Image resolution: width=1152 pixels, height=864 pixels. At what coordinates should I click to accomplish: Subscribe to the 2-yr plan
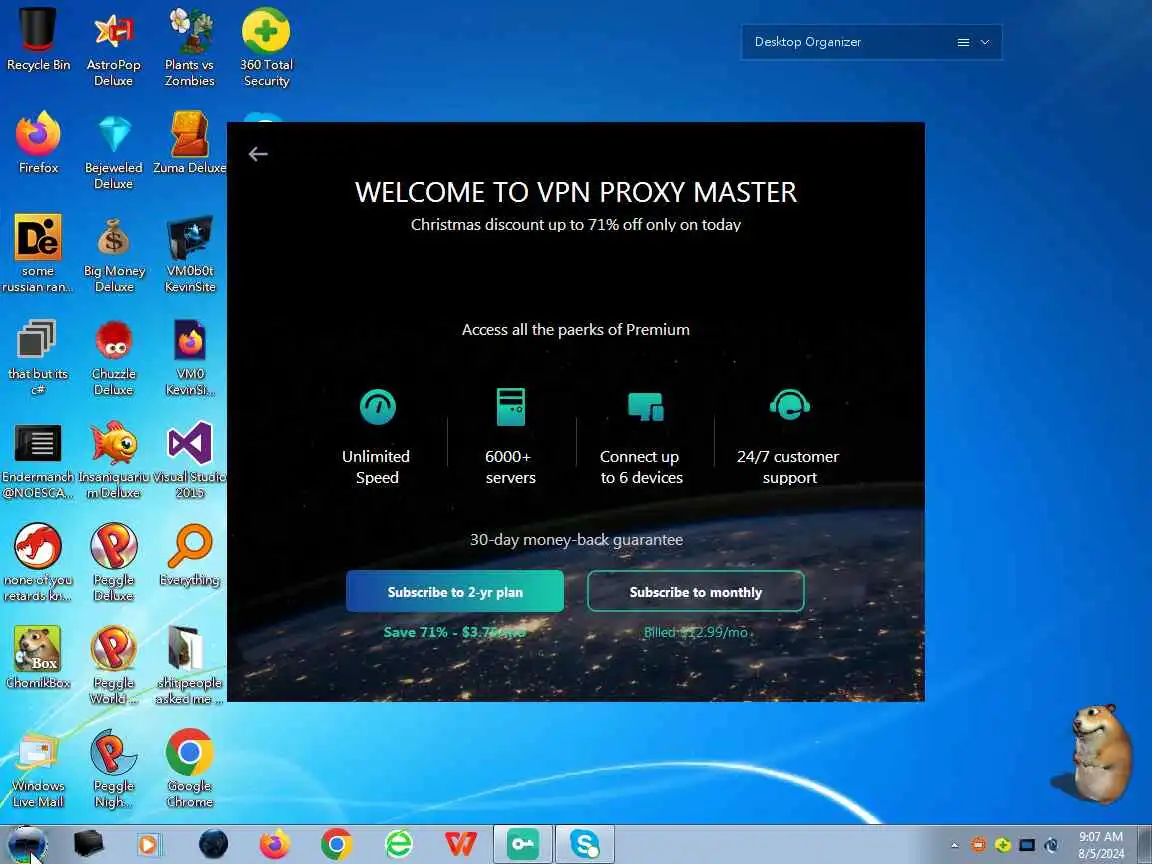click(455, 591)
